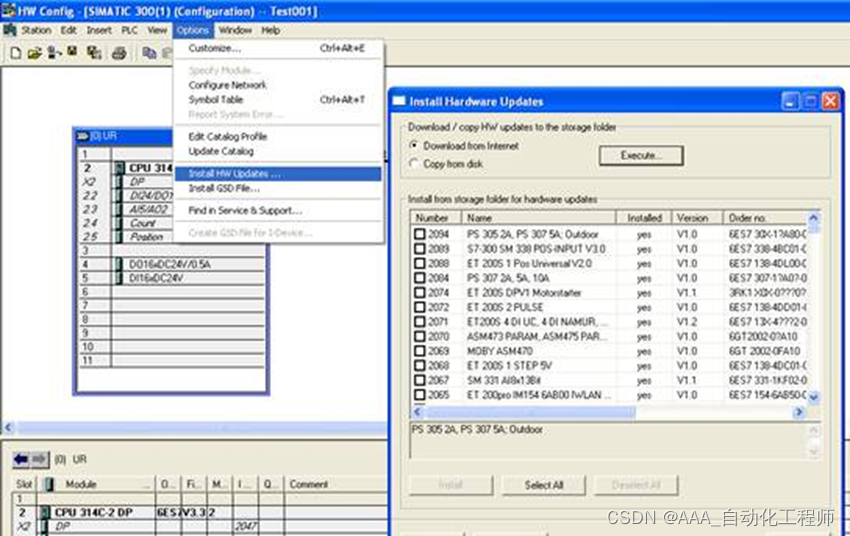850x536 pixels.
Task: Click the New station toolbar icon
Action: [x=16, y=53]
